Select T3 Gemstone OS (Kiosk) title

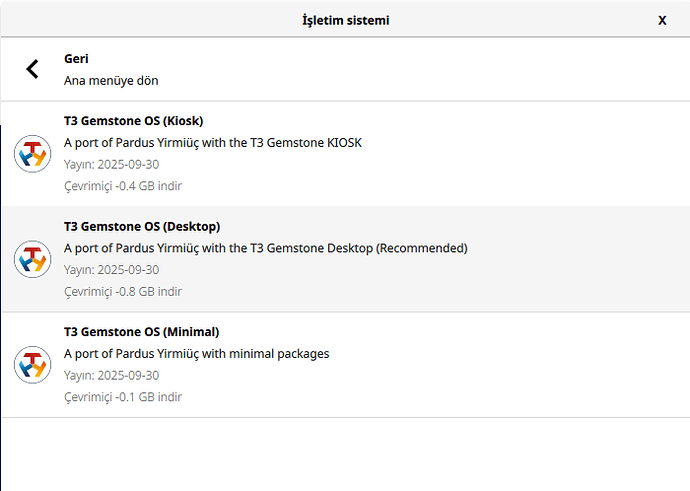(x=133, y=121)
